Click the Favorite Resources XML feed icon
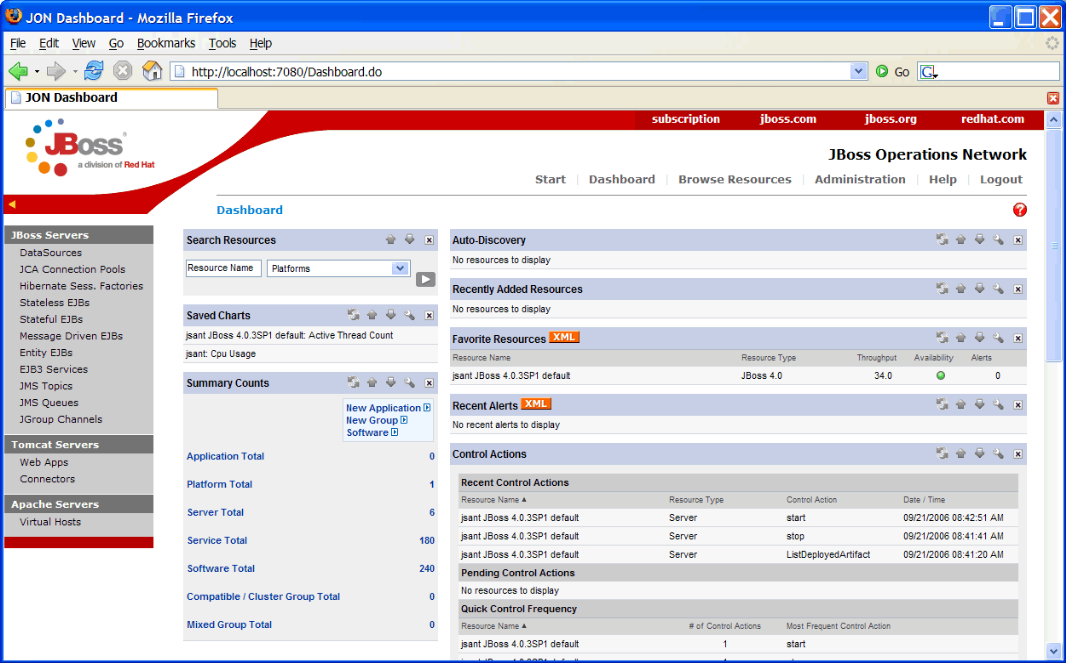1066x663 pixels. coord(564,338)
